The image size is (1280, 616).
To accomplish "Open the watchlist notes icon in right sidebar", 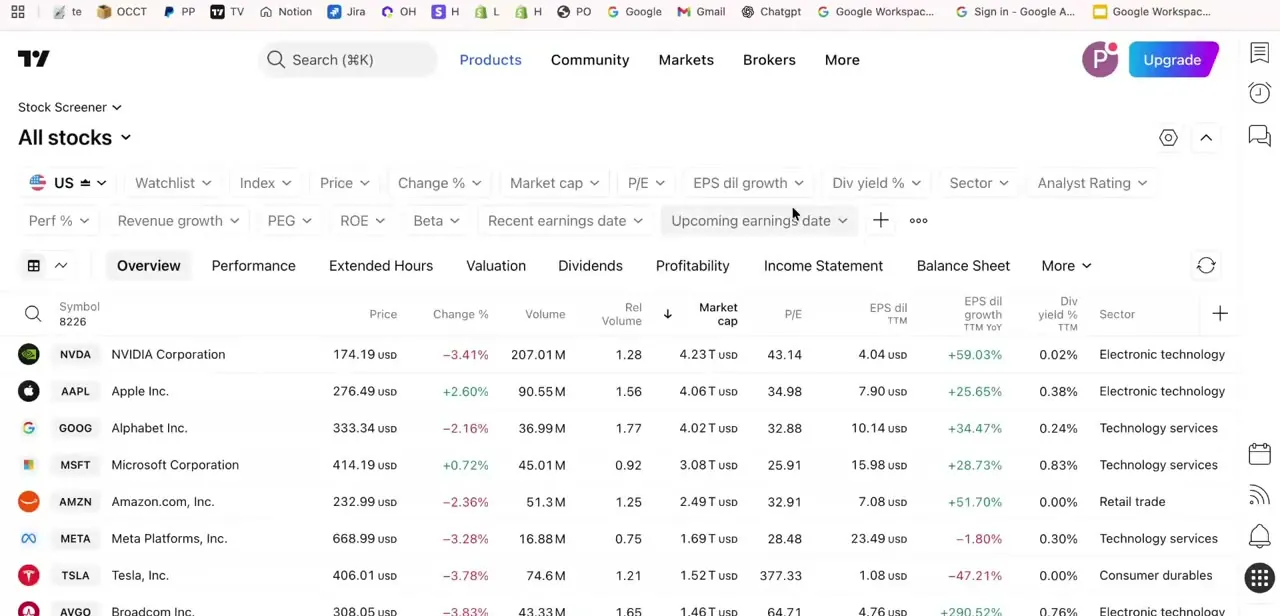I will [1259, 53].
